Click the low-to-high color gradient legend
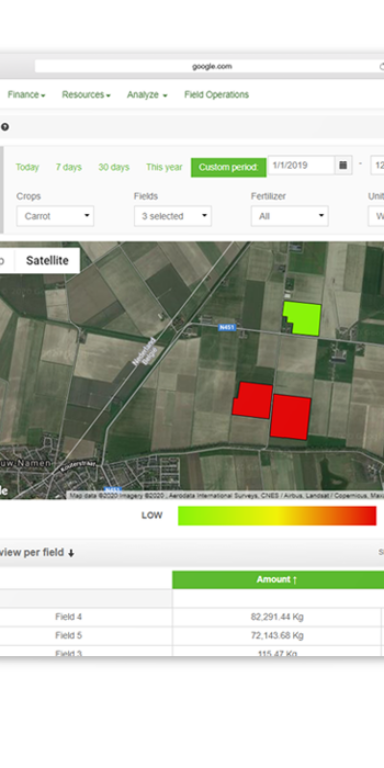 click(277, 516)
